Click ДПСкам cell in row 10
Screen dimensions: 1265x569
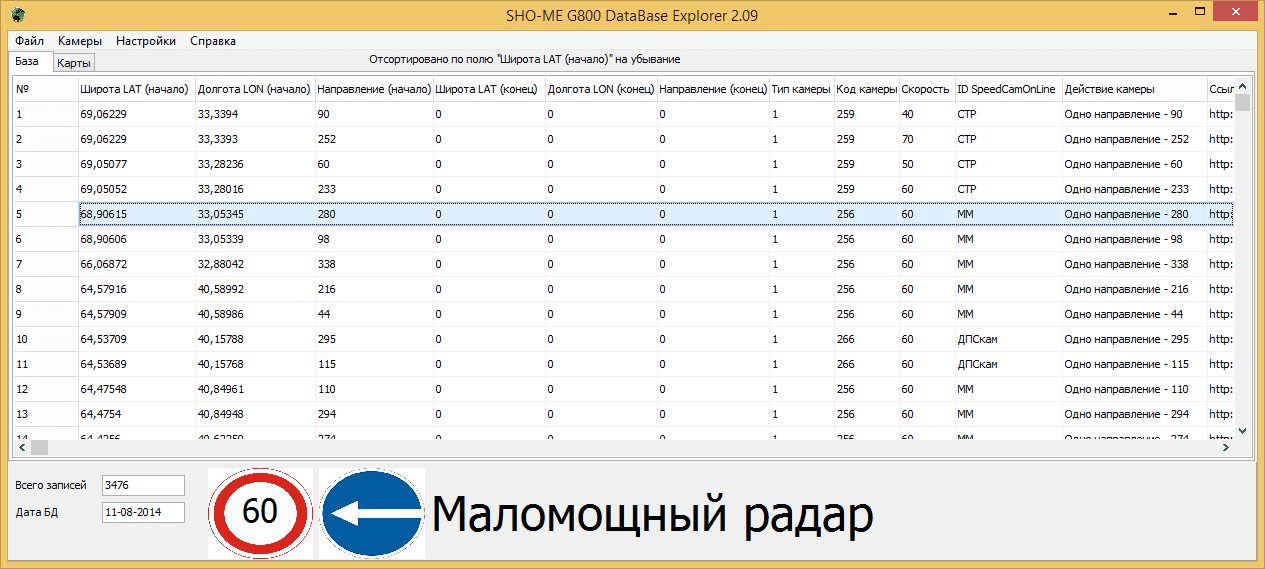tap(1008, 339)
